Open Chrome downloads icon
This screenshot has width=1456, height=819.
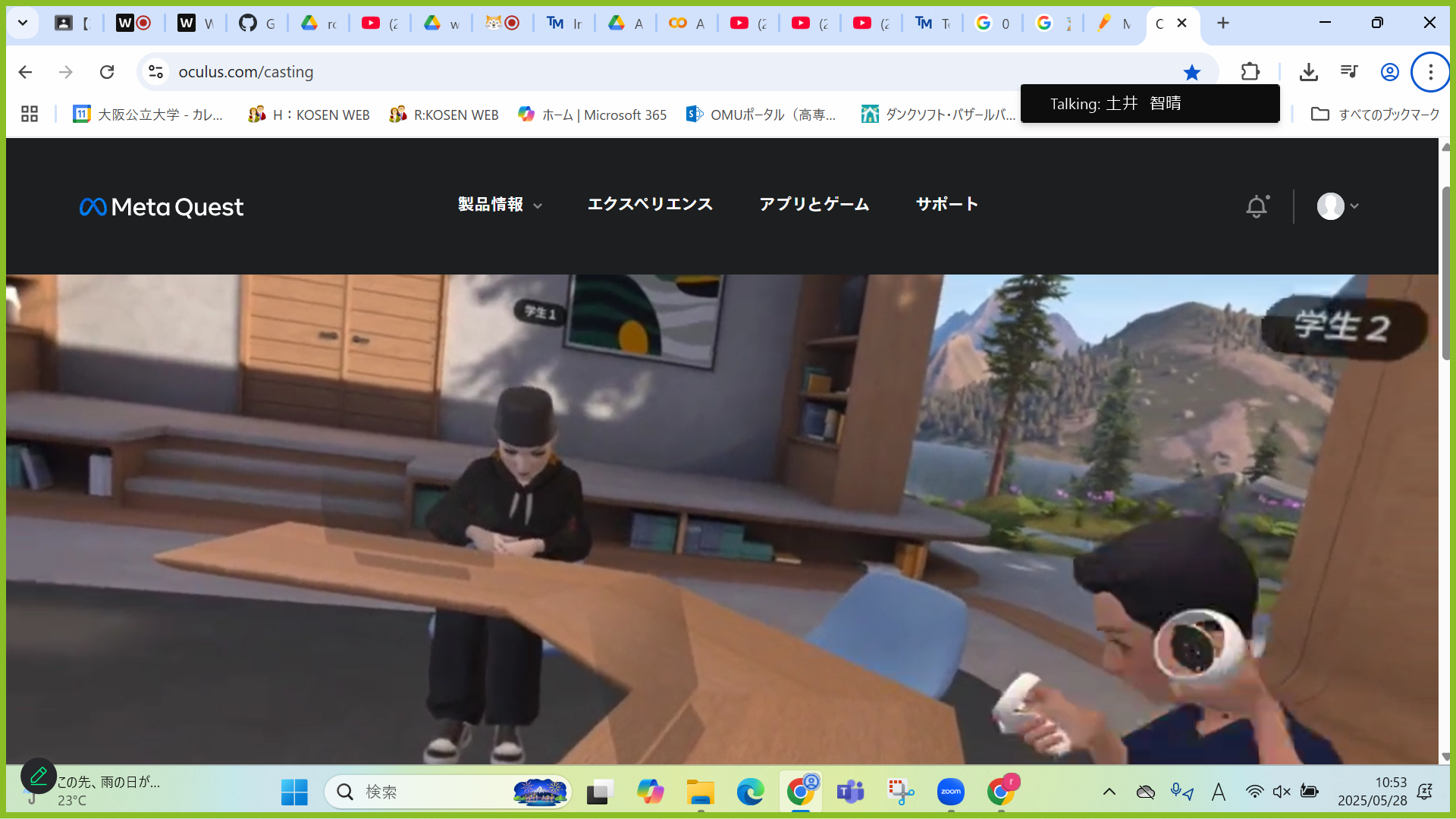click(x=1308, y=72)
